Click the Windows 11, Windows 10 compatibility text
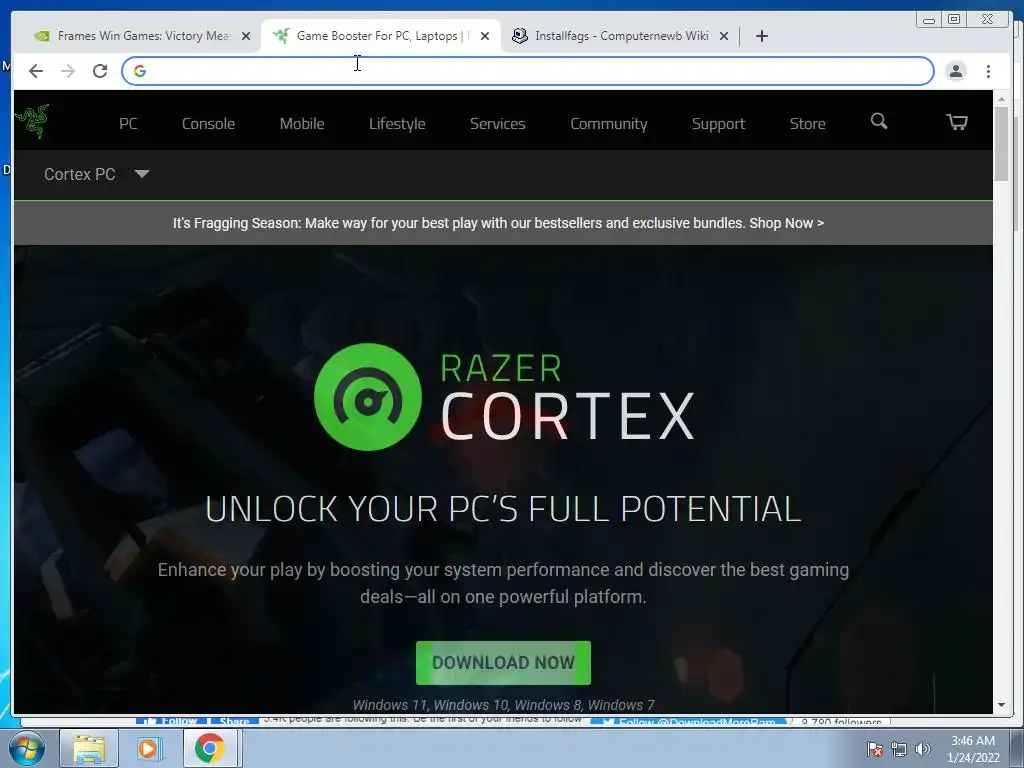Viewport: 1024px width, 768px height. point(504,705)
